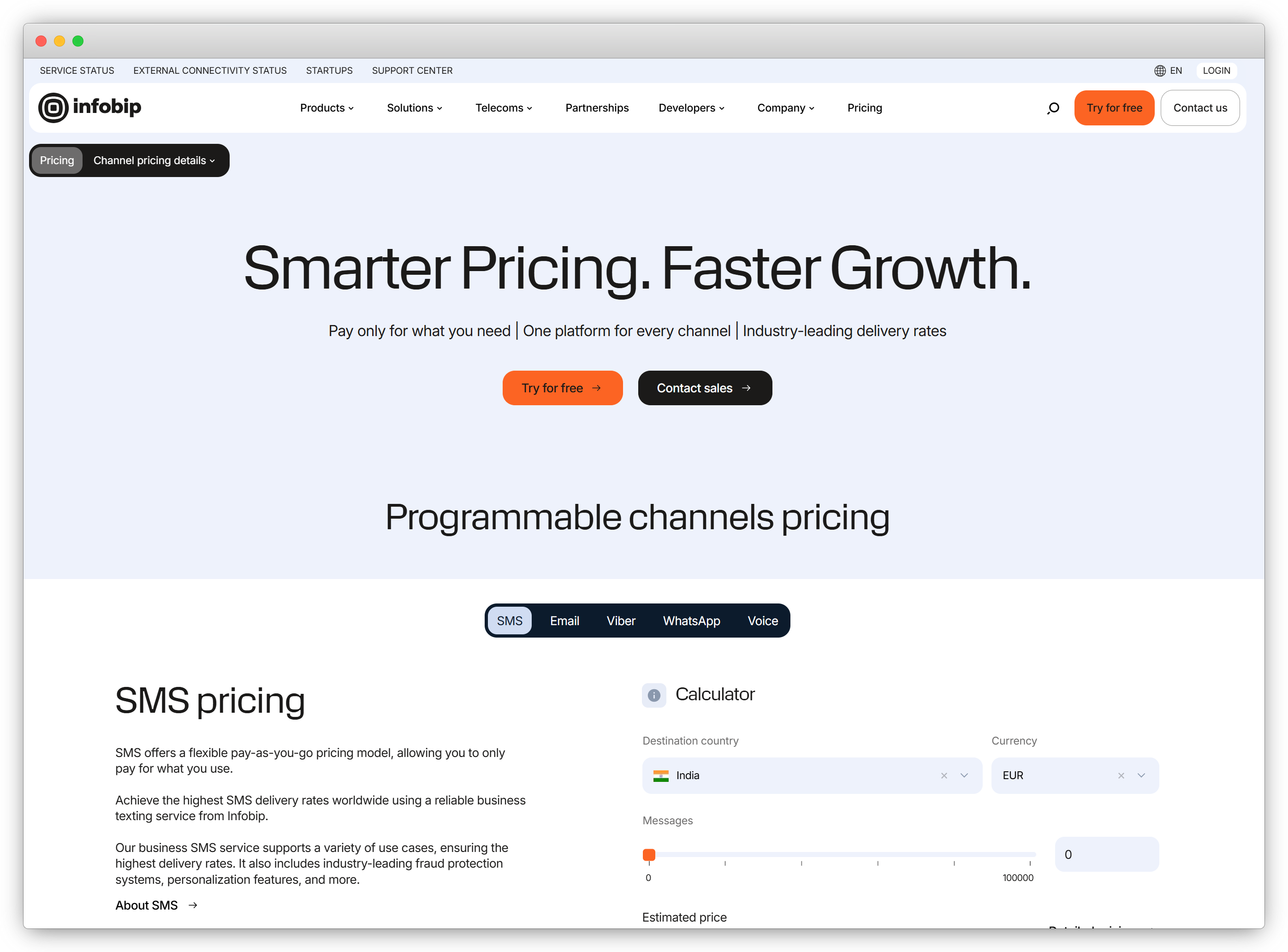Switch to the Voice channel tab

click(x=762, y=621)
